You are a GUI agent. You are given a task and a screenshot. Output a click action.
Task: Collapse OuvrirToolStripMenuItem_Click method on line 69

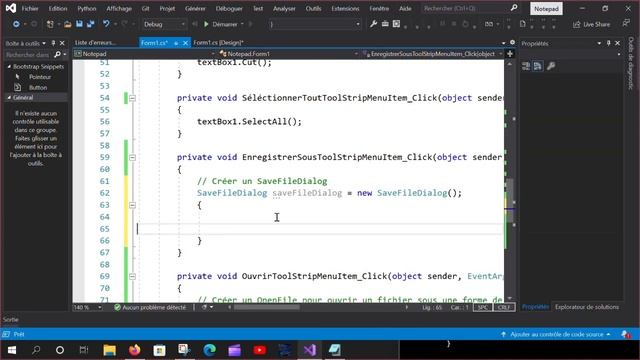132,276
